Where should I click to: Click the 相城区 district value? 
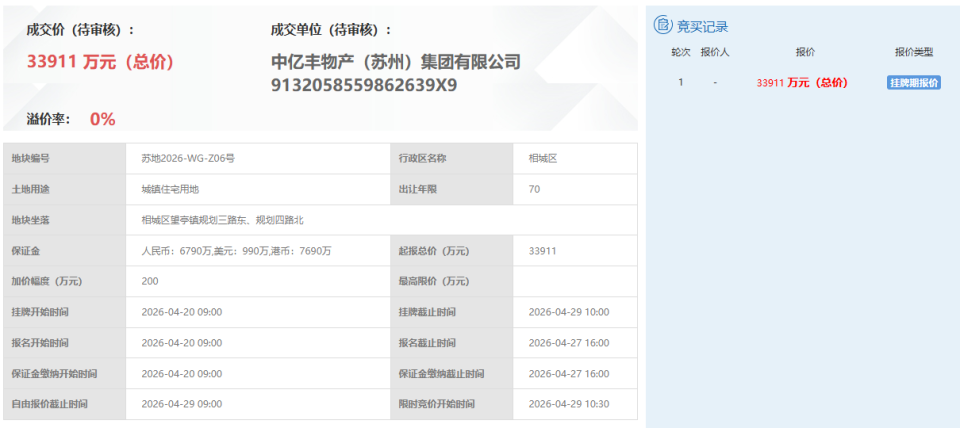(x=543, y=159)
